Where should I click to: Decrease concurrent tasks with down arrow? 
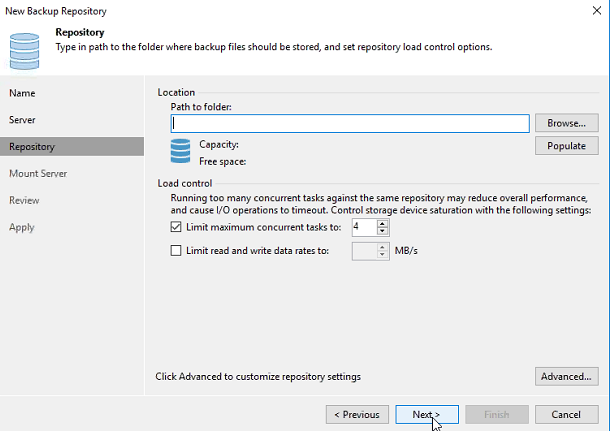click(382, 232)
